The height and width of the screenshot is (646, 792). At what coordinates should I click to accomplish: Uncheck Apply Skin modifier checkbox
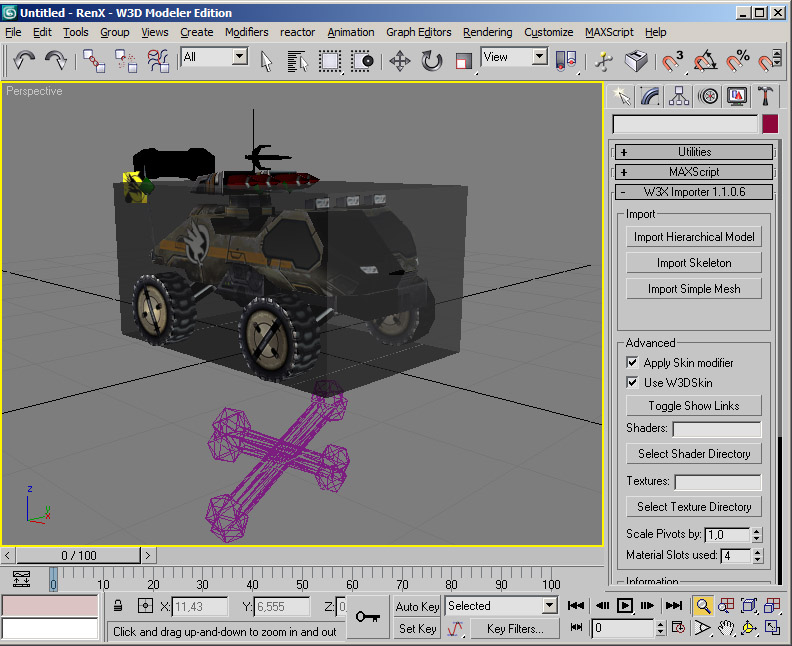coord(632,363)
